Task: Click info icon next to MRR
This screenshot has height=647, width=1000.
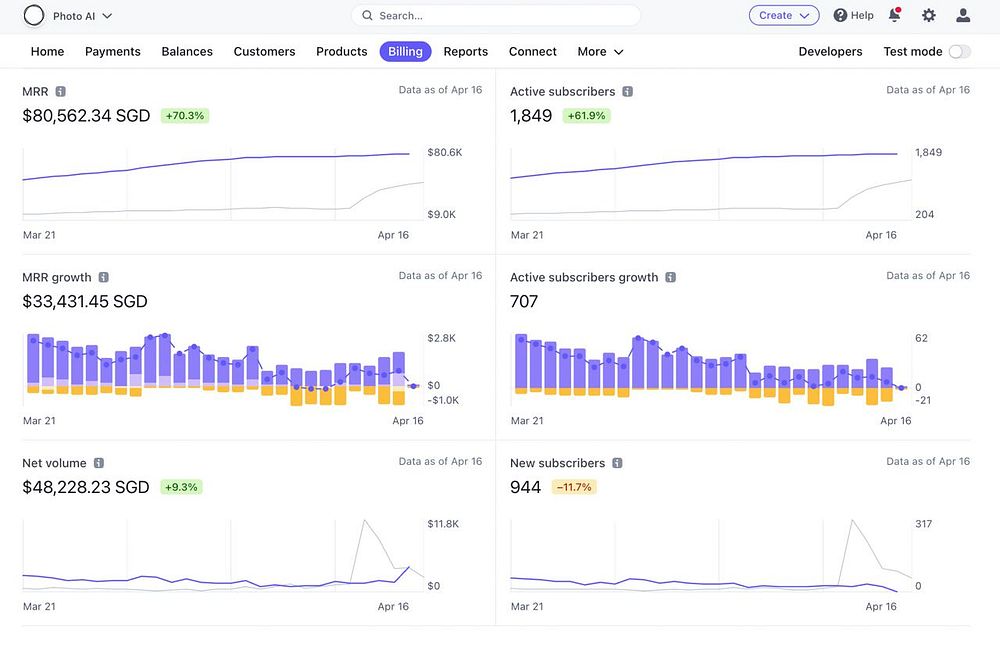Action: pyautogui.click(x=61, y=91)
